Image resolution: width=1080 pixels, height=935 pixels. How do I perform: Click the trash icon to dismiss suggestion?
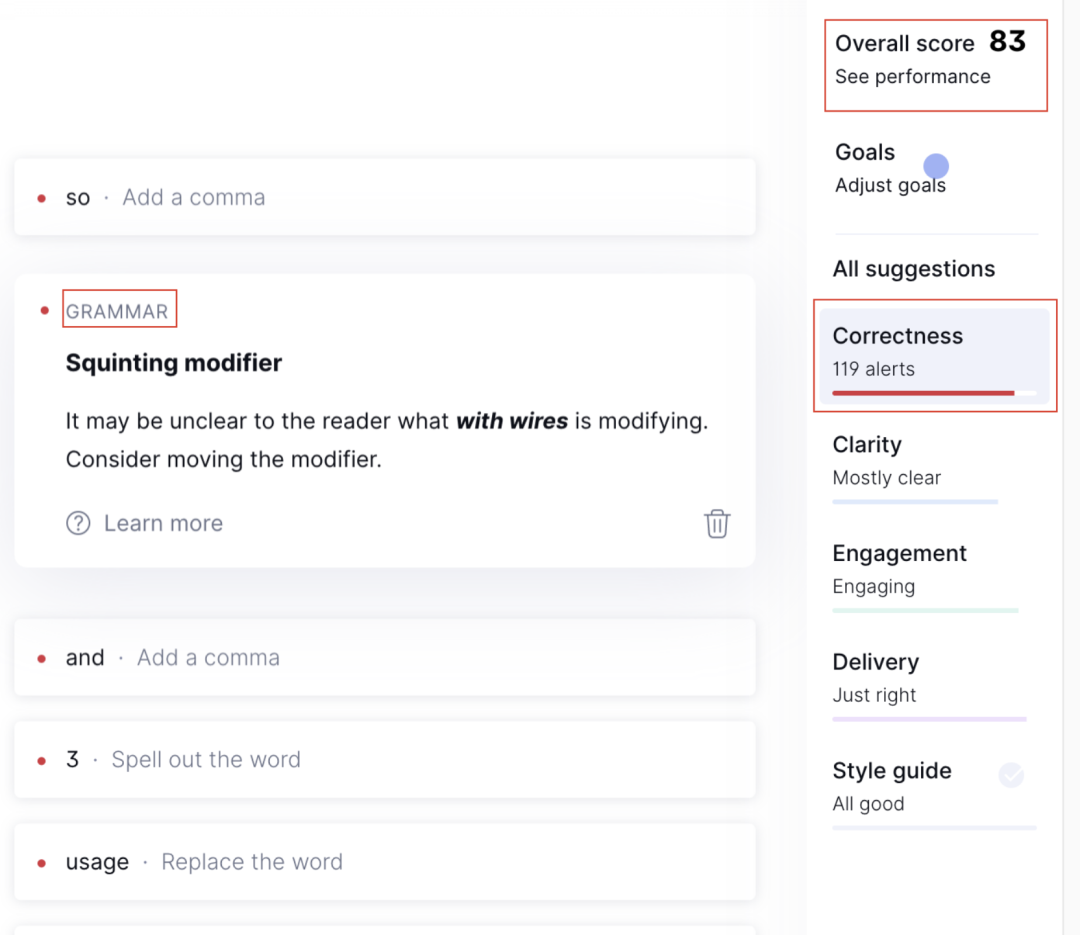[716, 524]
